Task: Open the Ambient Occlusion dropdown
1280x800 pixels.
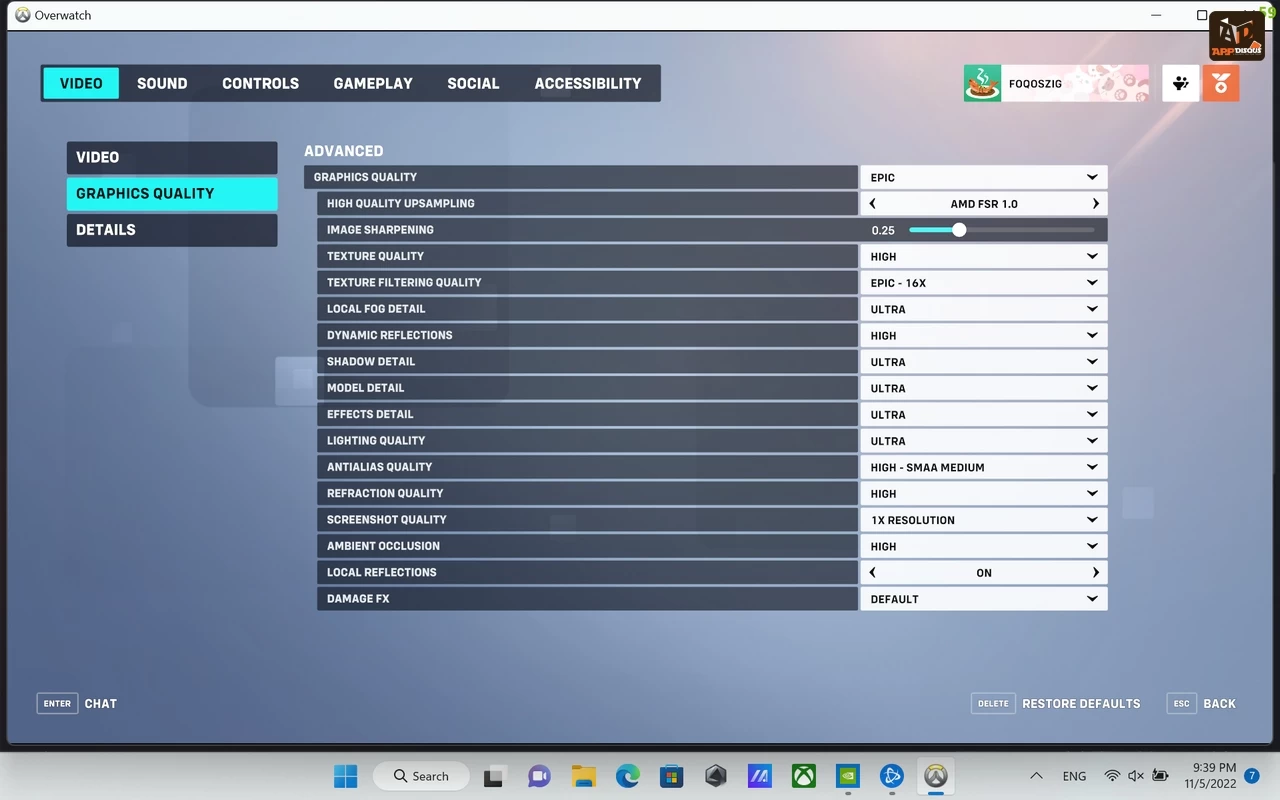Action: (x=984, y=546)
